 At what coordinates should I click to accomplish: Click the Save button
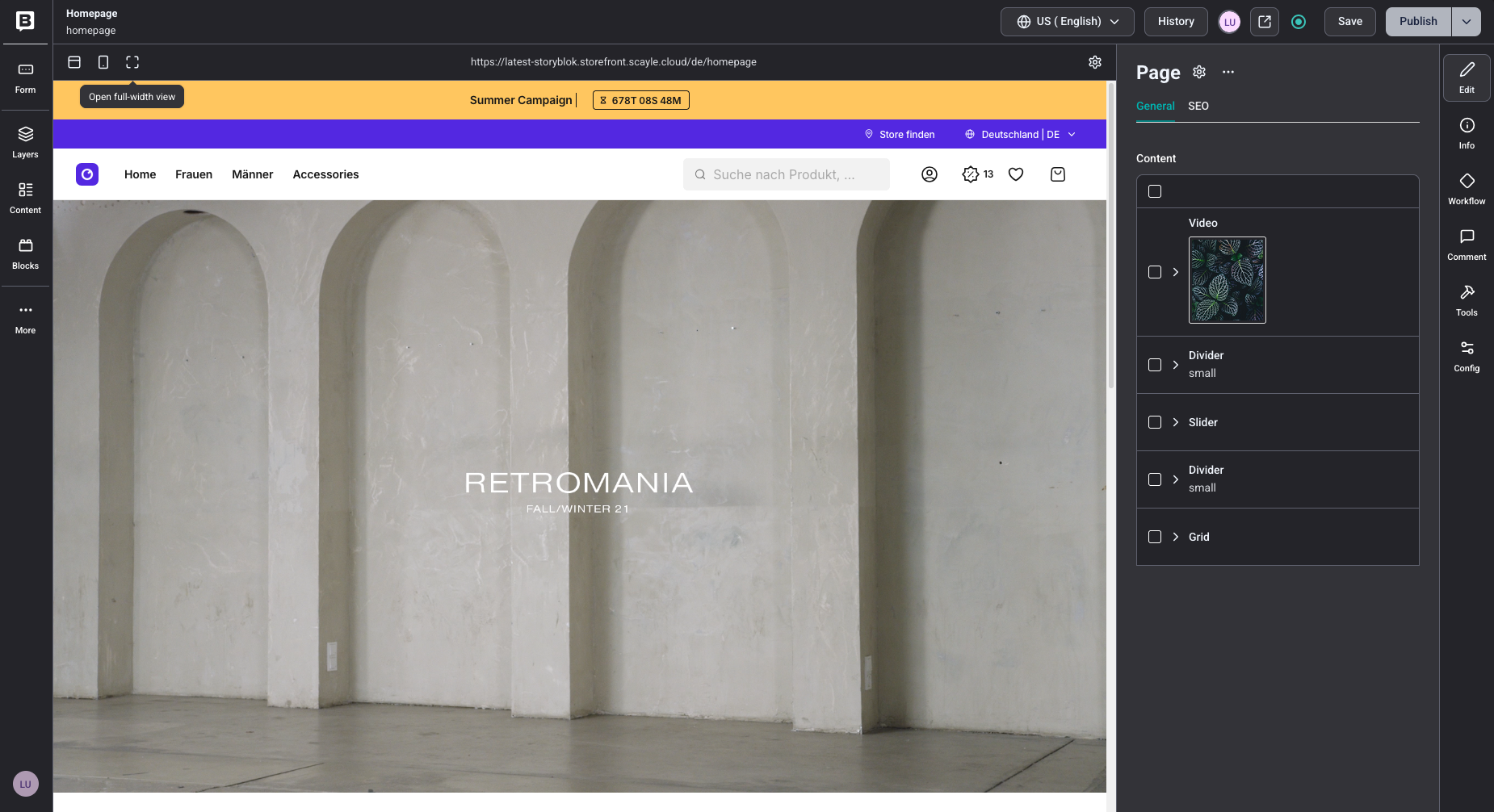[1349, 22]
